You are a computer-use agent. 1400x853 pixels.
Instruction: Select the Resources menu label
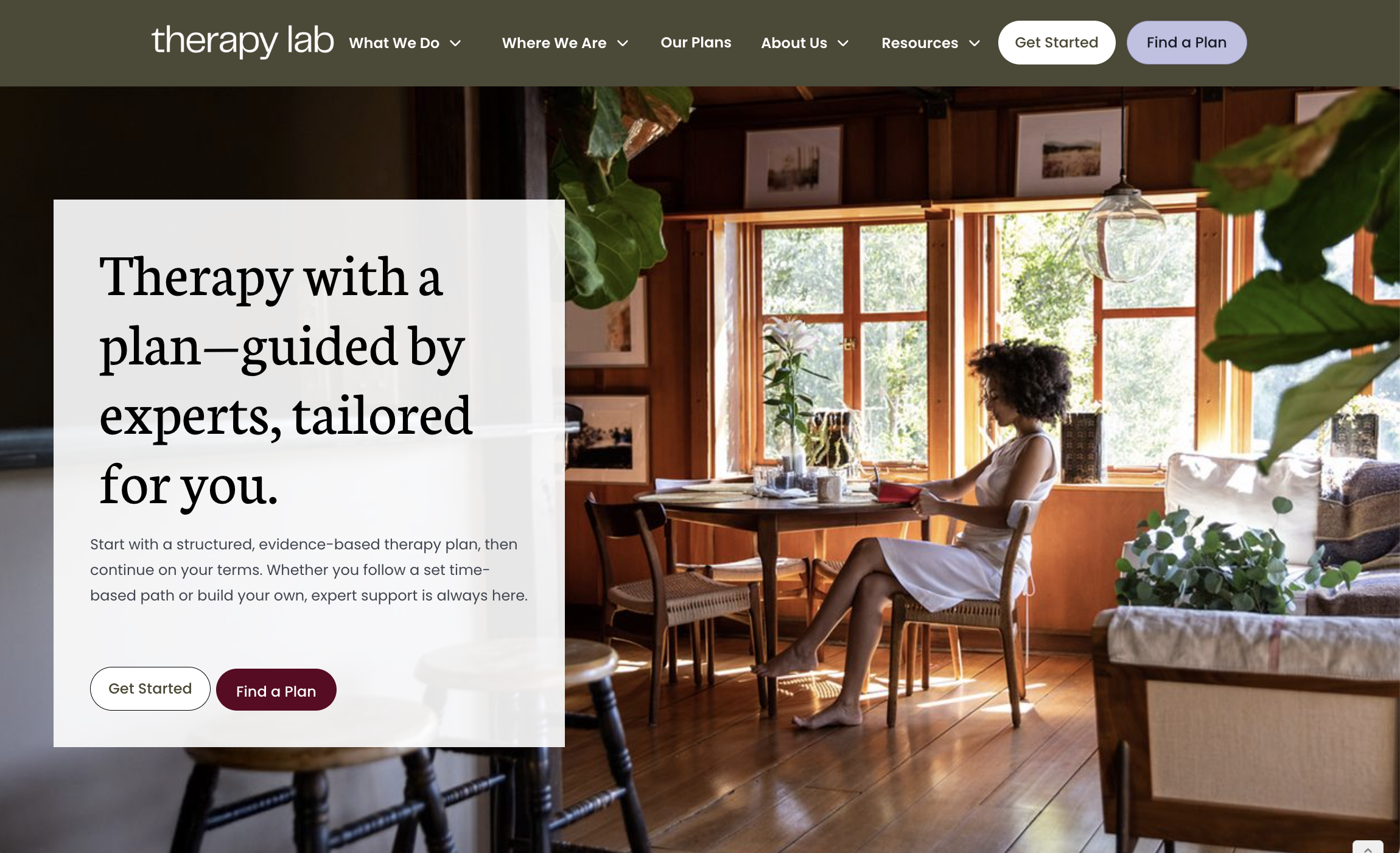[x=920, y=43]
